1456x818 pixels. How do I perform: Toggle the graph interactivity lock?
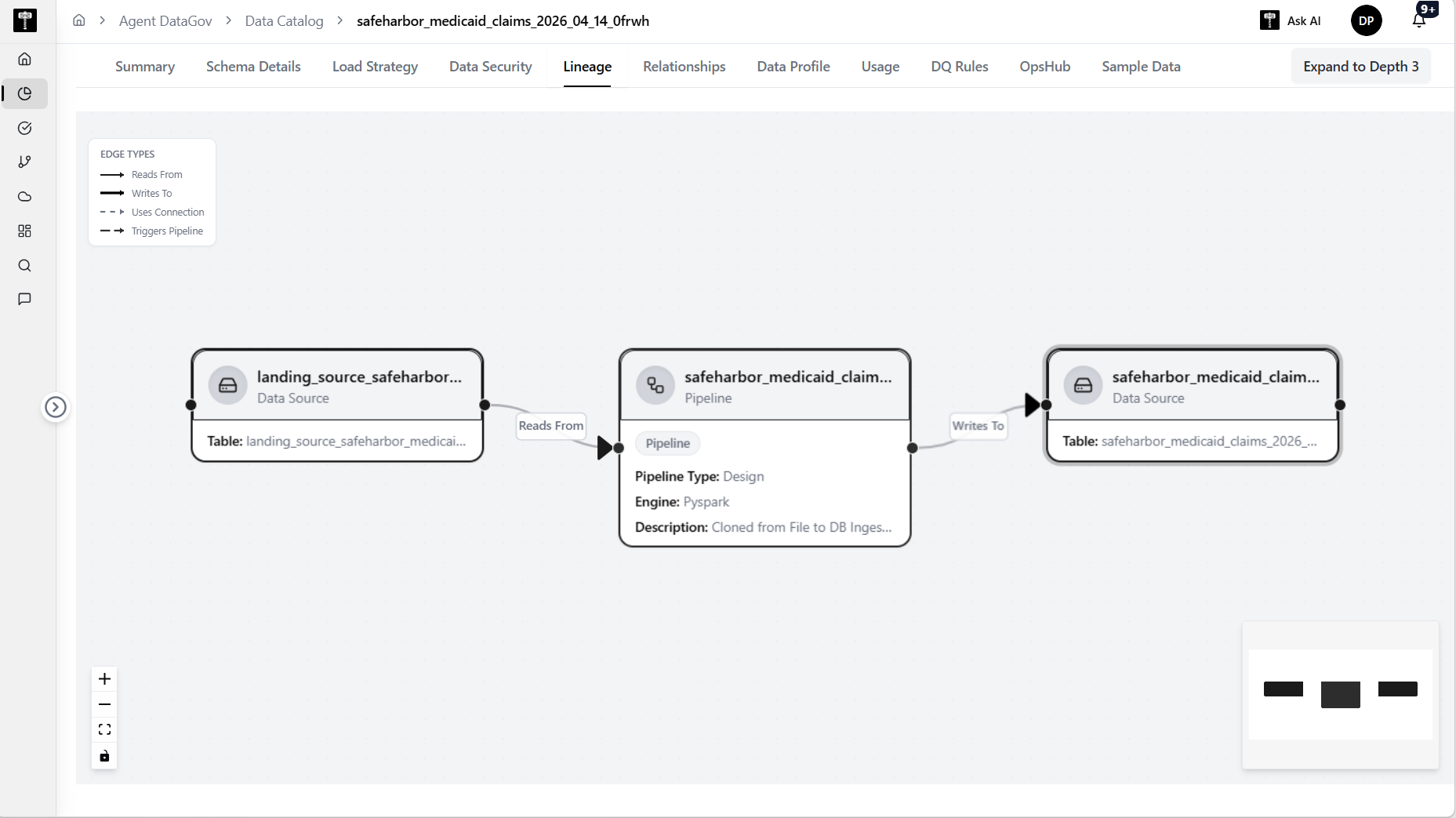pos(104,756)
